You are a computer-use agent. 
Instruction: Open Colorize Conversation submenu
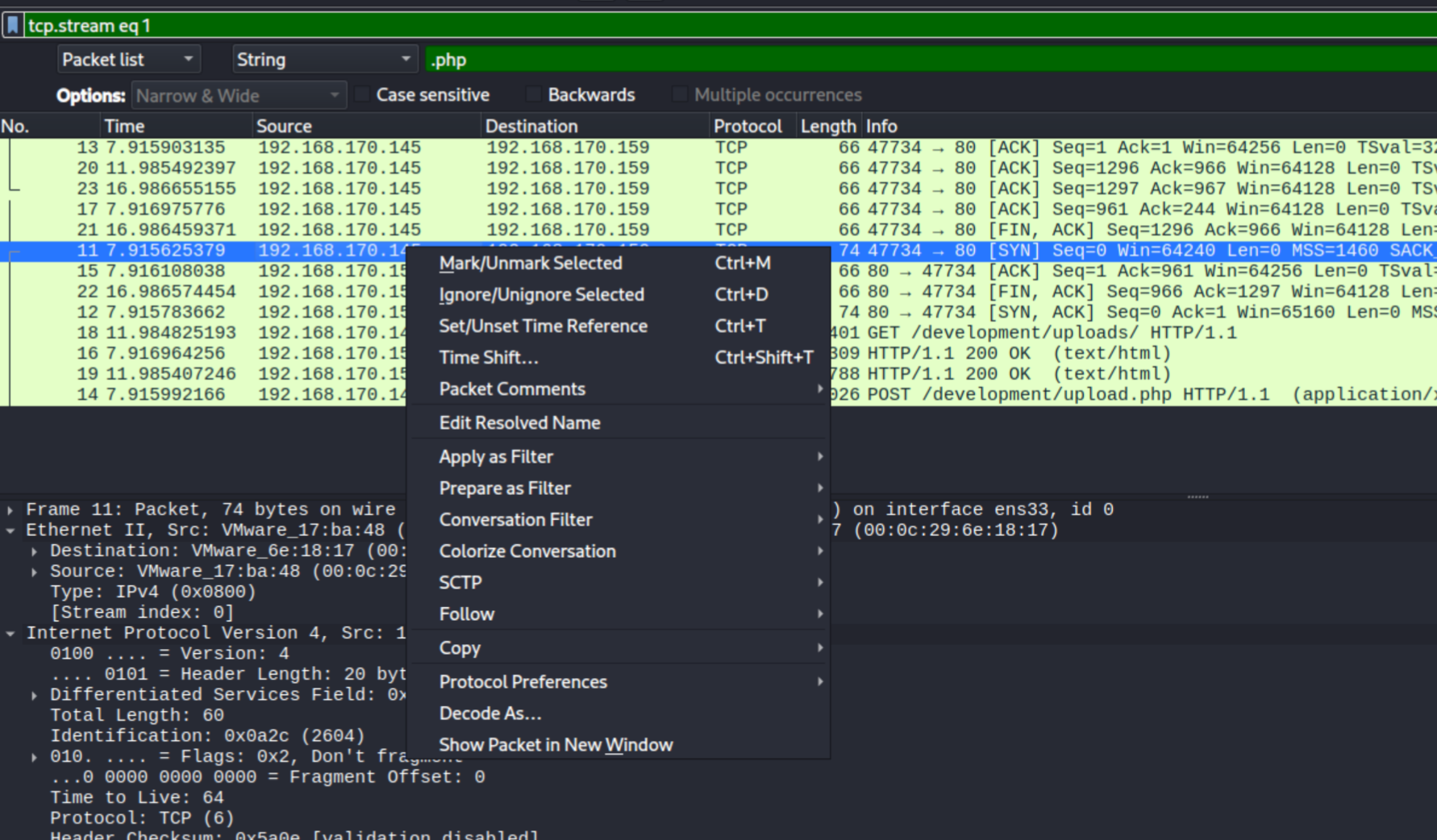coord(619,551)
